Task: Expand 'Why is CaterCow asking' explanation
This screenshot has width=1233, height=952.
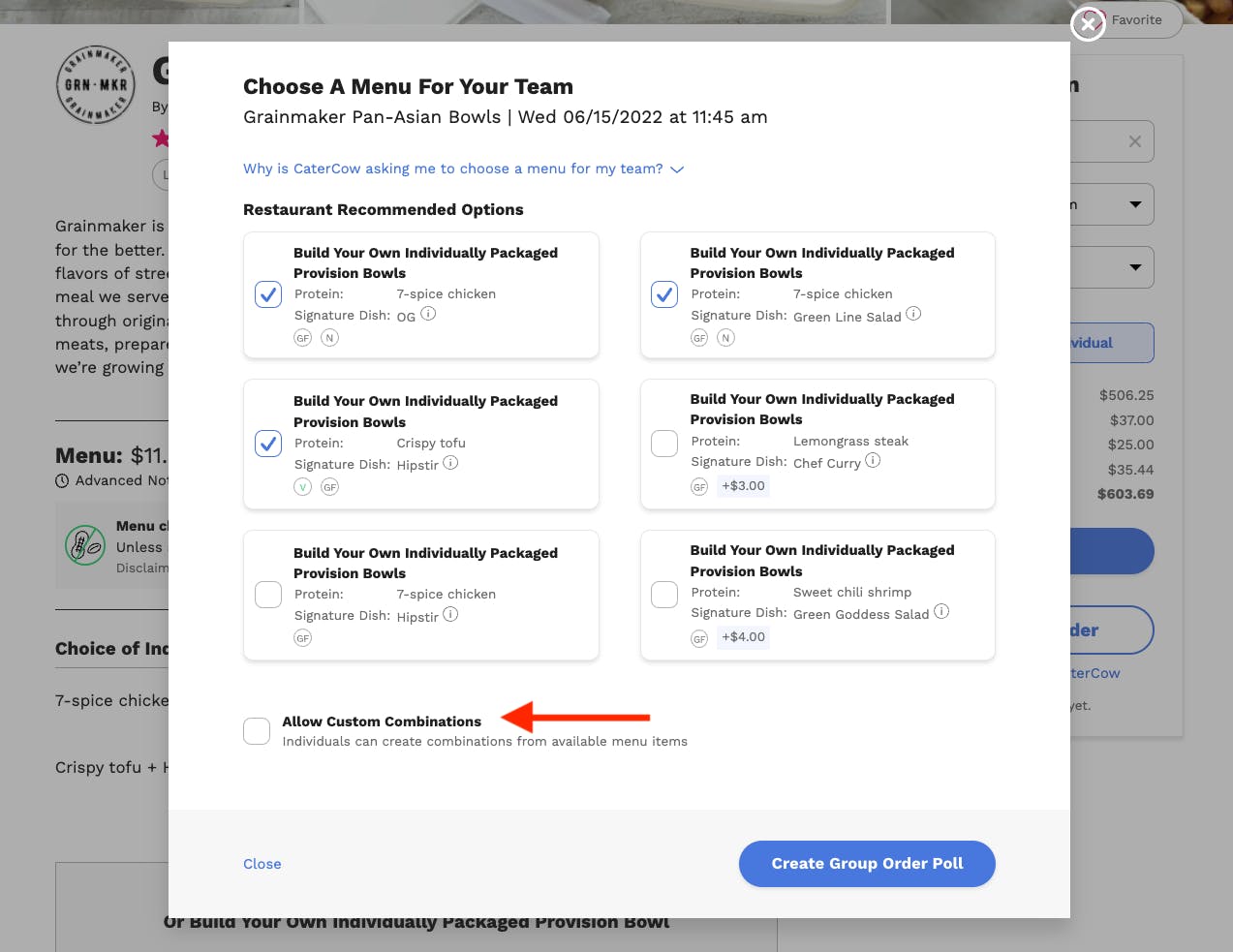Action: click(463, 169)
